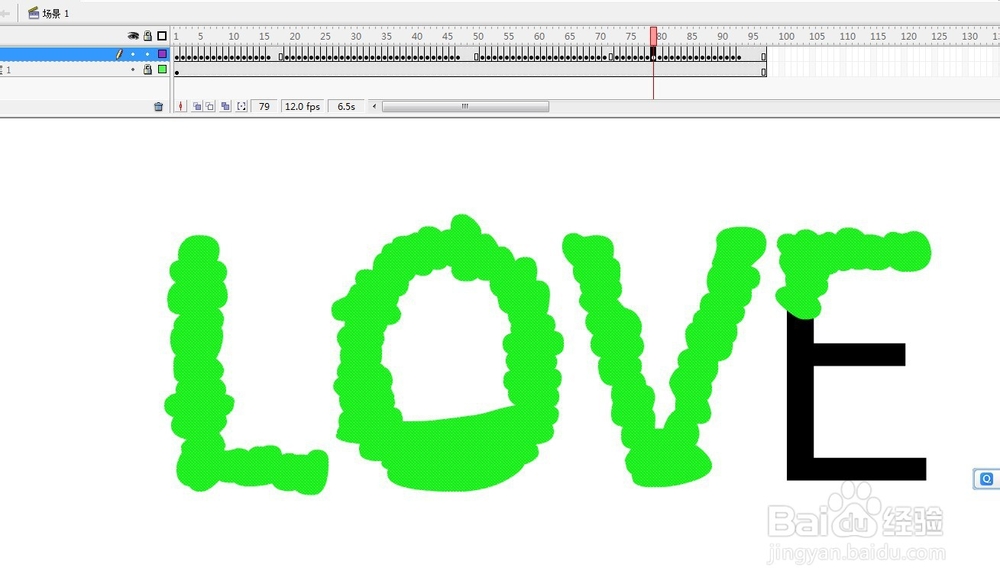This screenshot has height=587, width=1000.
Task: Toggle show all layers as outlines
Action: [162, 36]
